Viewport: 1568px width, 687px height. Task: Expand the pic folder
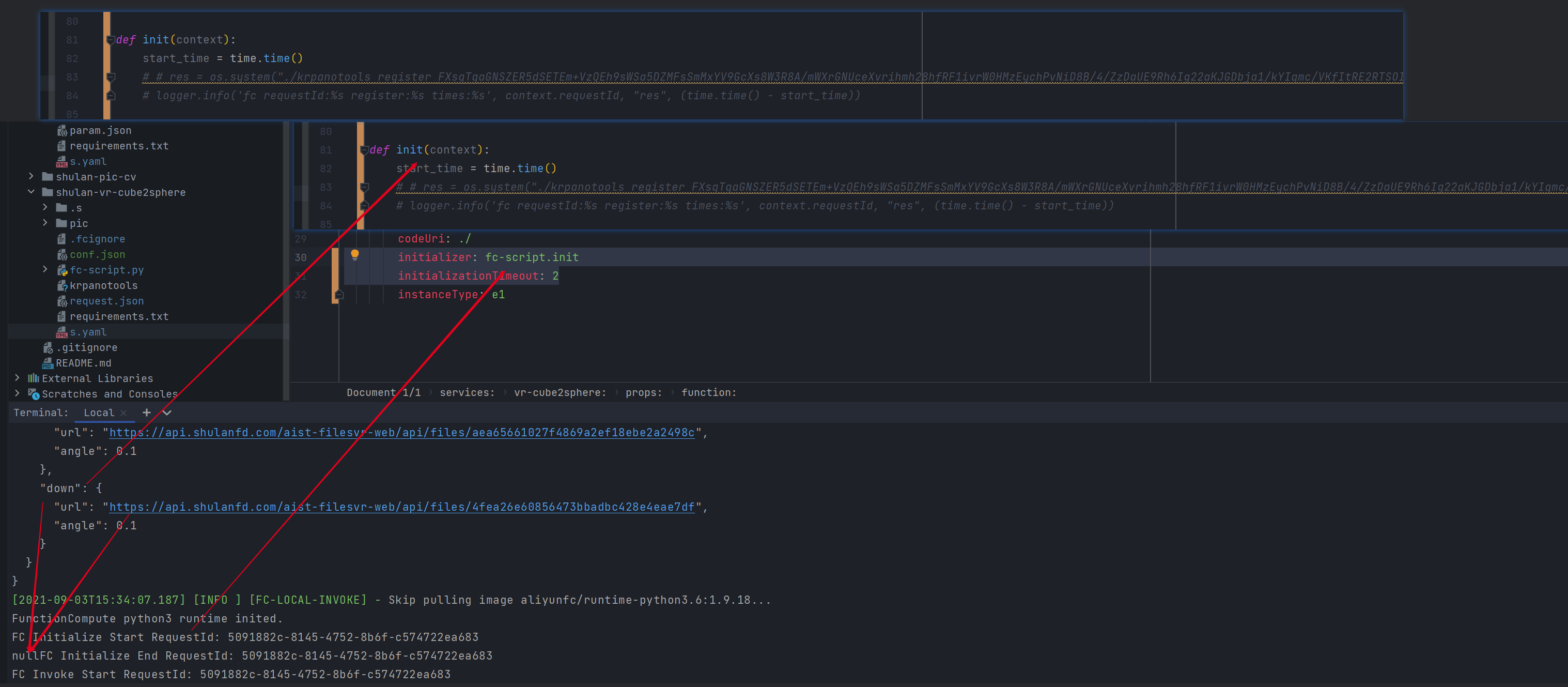click(45, 223)
